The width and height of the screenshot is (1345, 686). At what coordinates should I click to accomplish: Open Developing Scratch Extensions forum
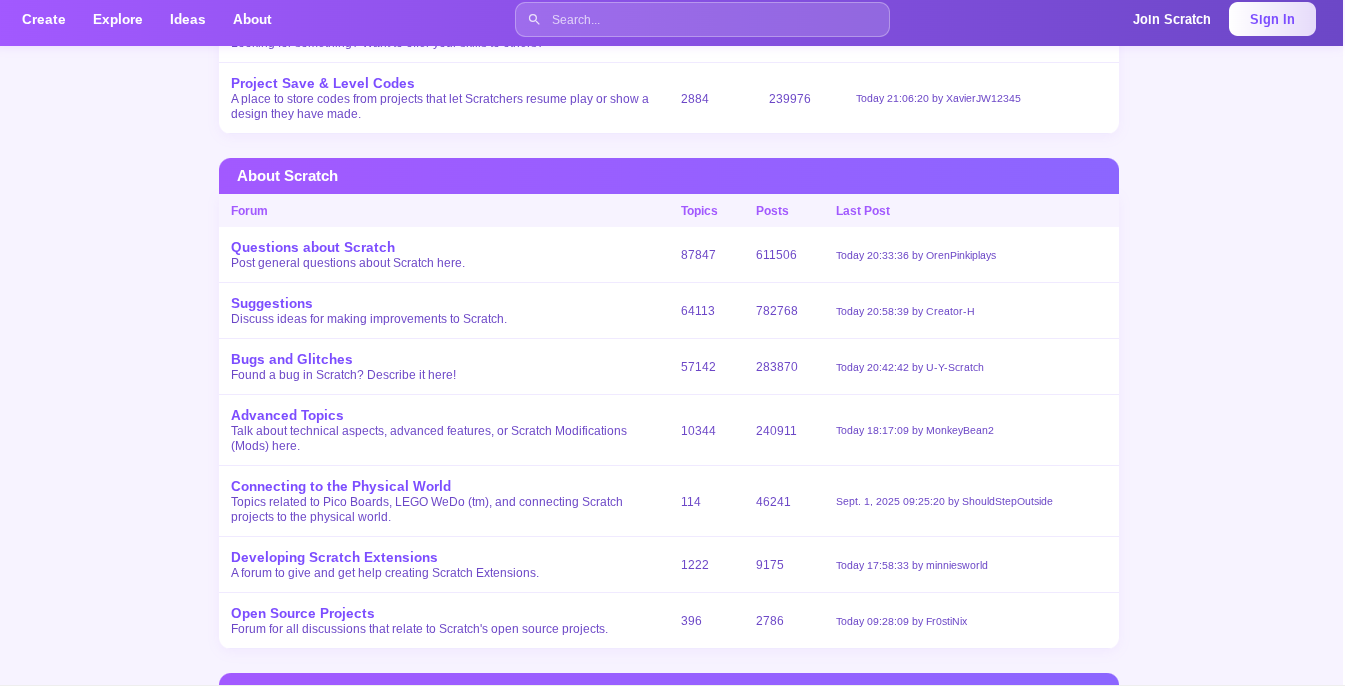(x=334, y=557)
